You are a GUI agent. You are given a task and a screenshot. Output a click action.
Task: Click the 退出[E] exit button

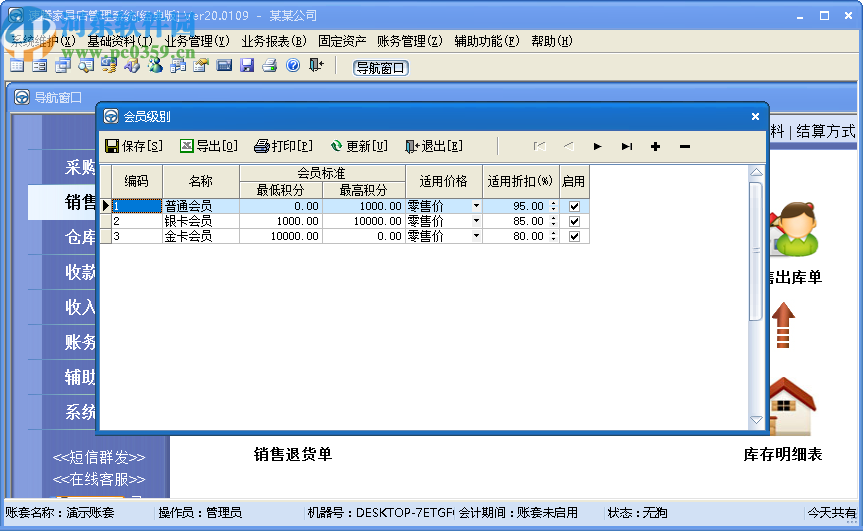click(434, 146)
